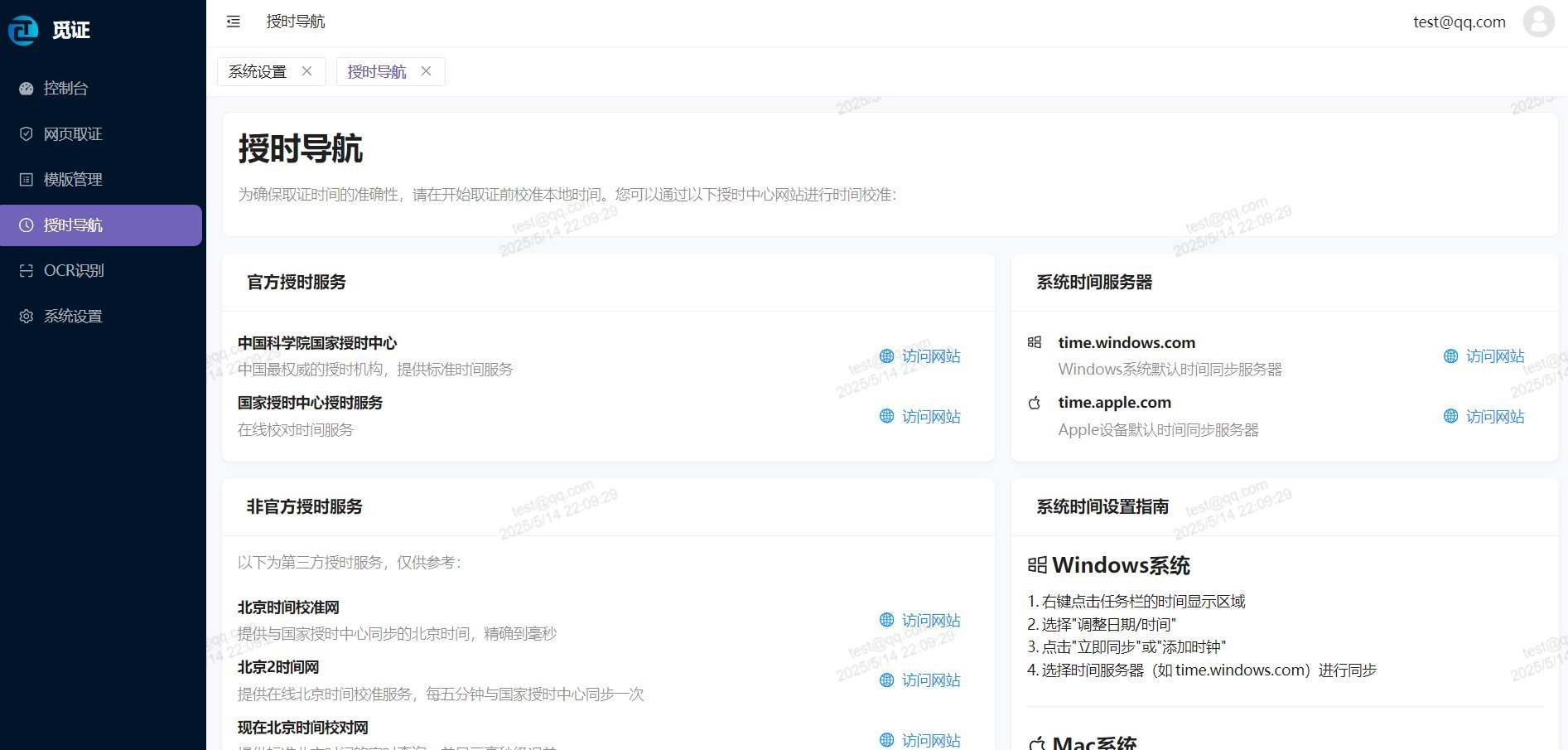Select 授时导航 sidebar item
This screenshot has height=750, width=1568.
coord(73,225)
